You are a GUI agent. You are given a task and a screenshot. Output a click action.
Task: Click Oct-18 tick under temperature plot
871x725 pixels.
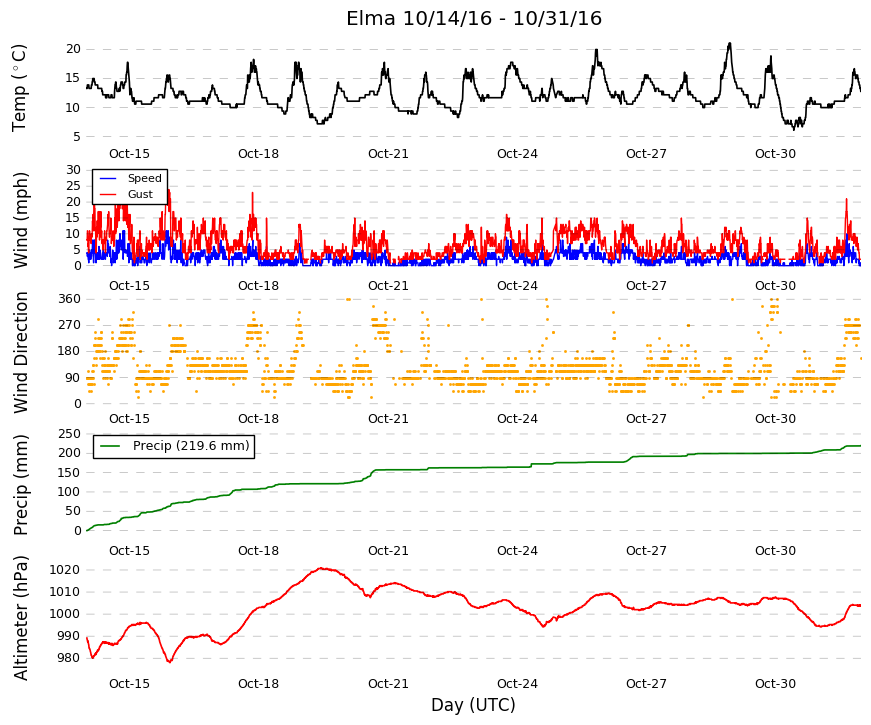(x=258, y=154)
